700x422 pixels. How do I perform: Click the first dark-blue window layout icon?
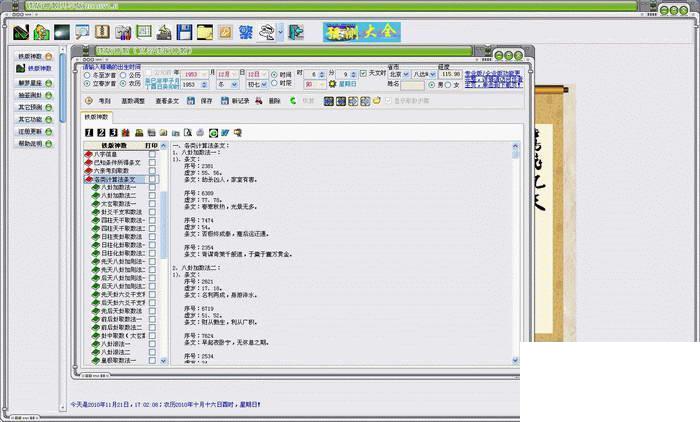[329, 101]
